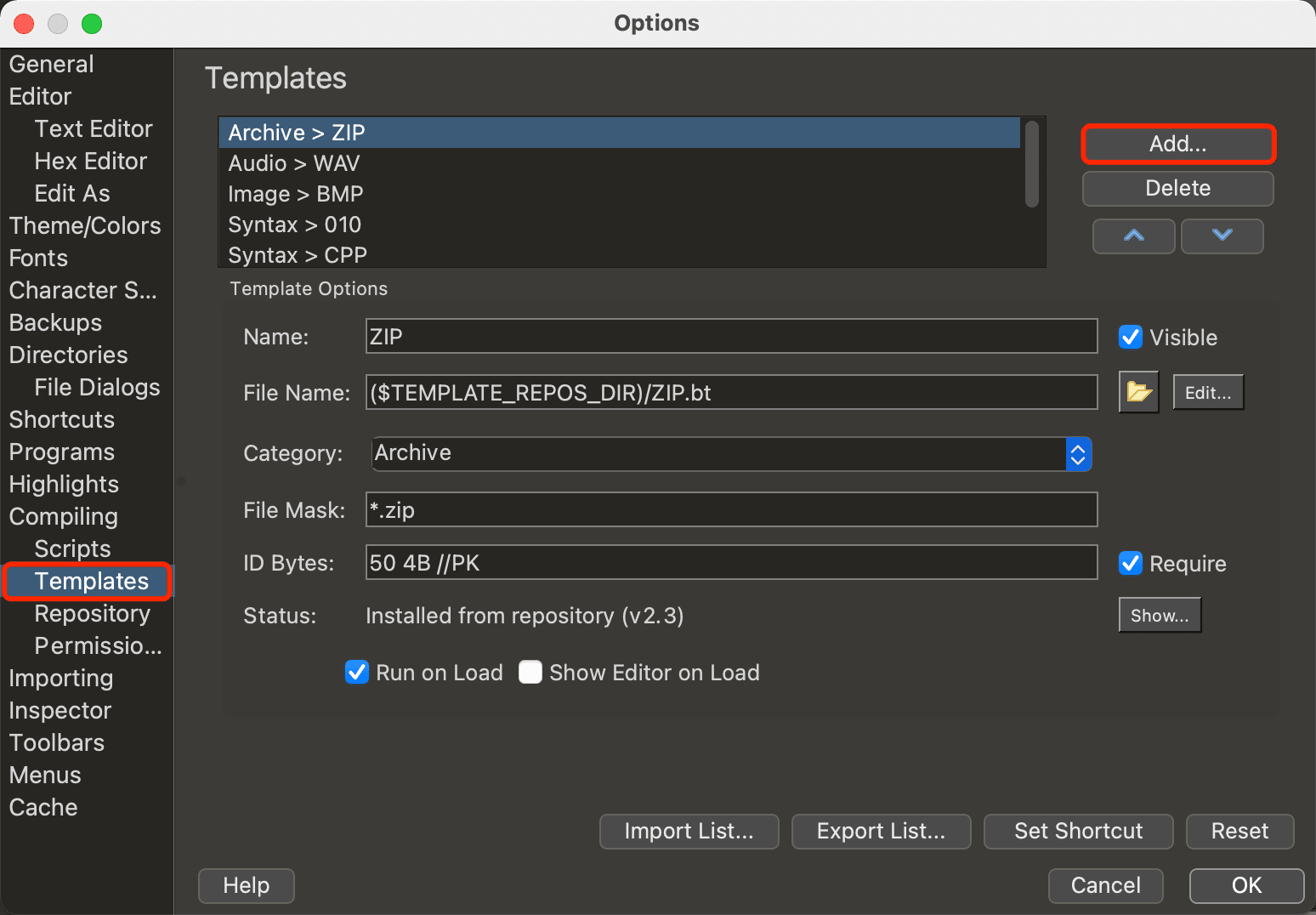Image resolution: width=1316 pixels, height=915 pixels.
Task: Browse for template file with folder icon
Action: (1138, 392)
